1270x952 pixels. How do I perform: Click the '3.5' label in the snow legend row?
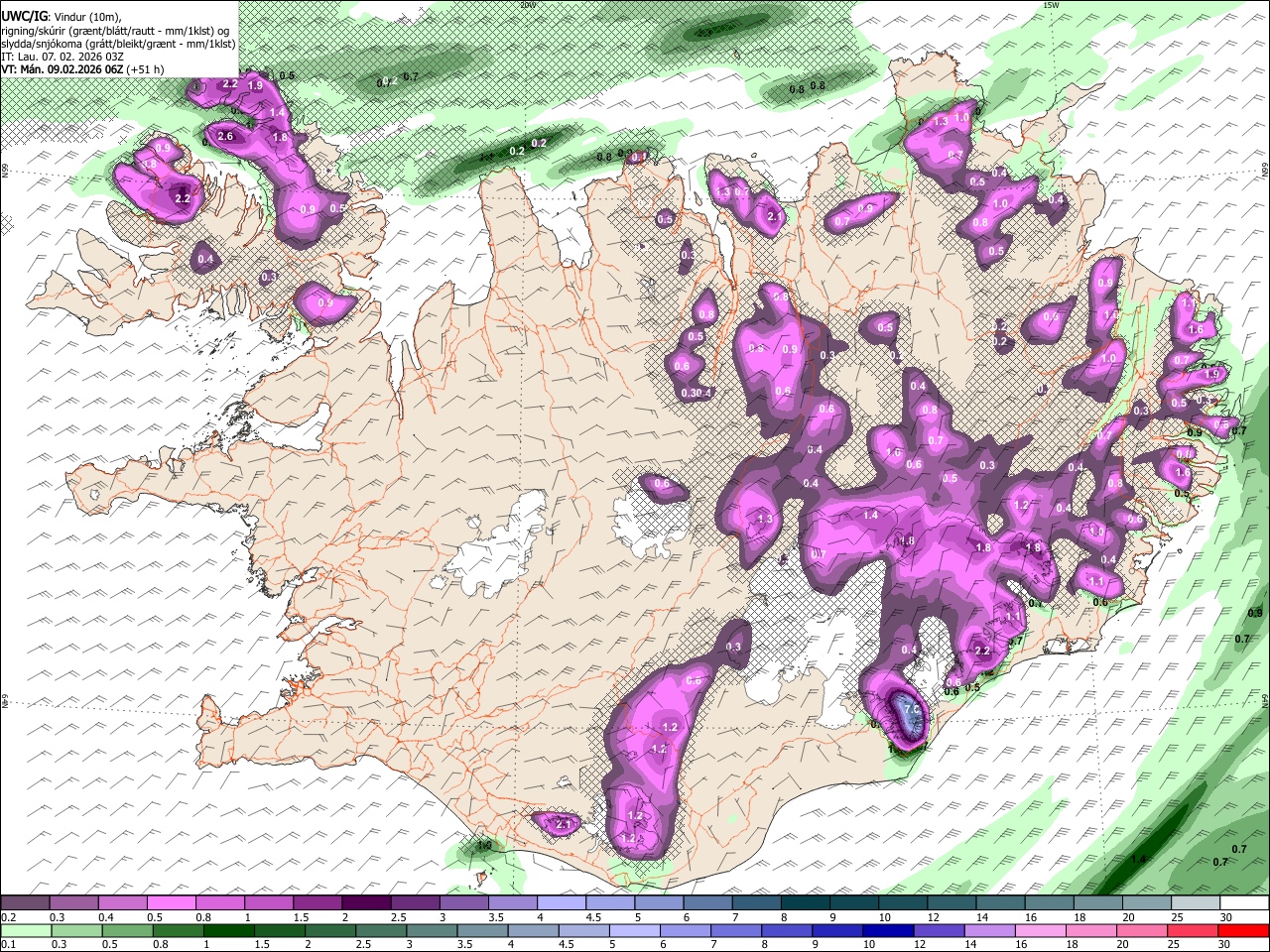click(x=494, y=917)
